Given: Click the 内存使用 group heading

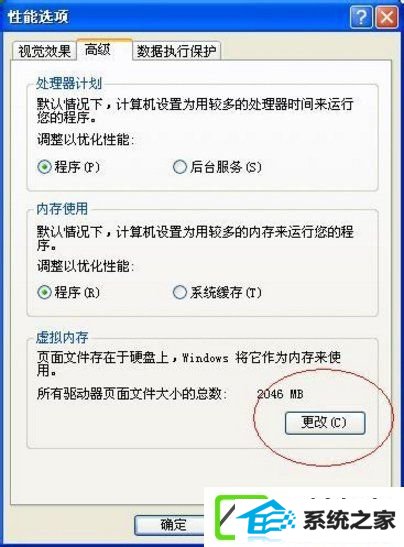Looking at the screenshot, I should [x=62, y=209].
